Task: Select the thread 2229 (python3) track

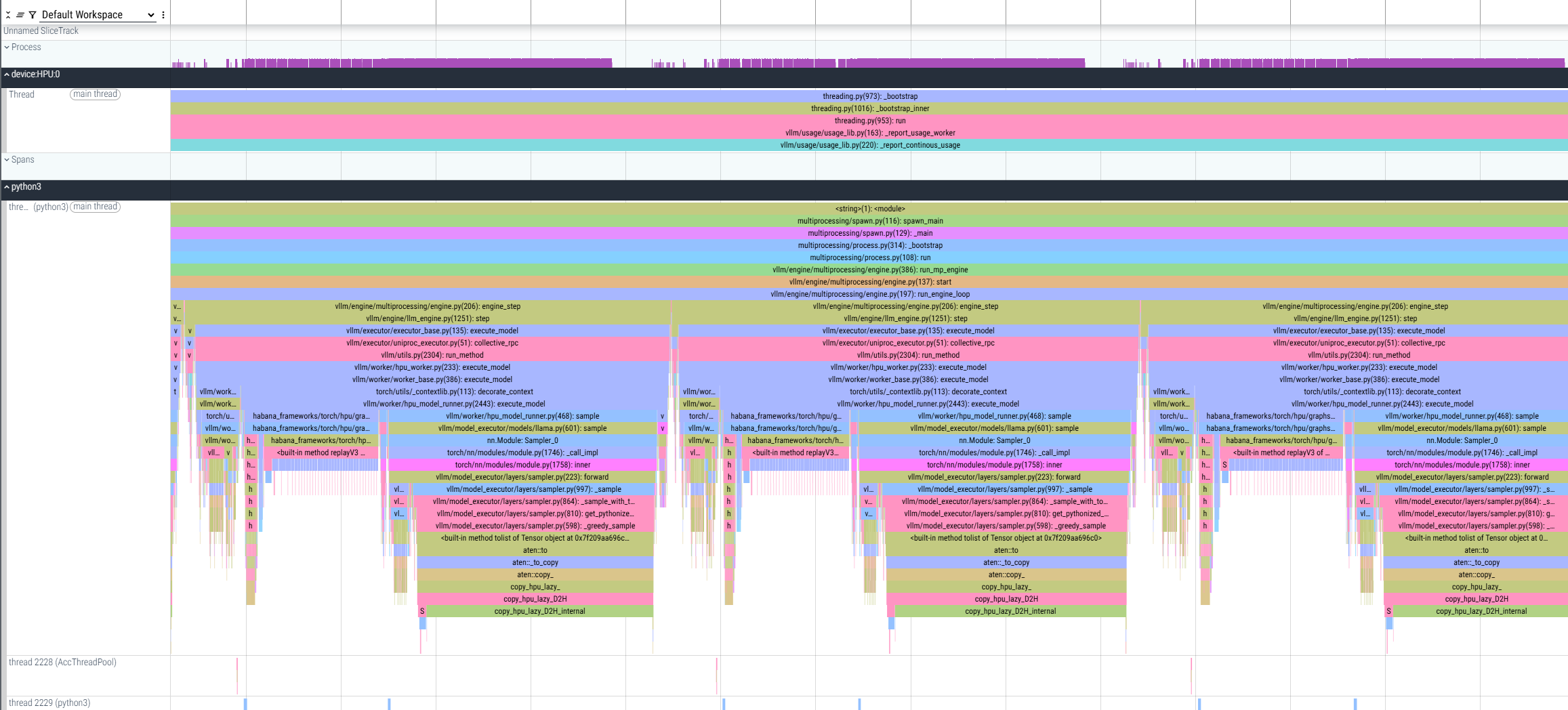Action: (49, 703)
